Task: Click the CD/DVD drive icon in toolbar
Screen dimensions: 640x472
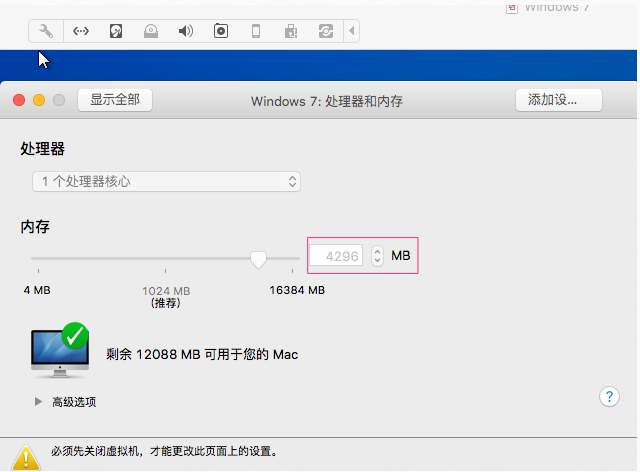Action: coord(151,31)
